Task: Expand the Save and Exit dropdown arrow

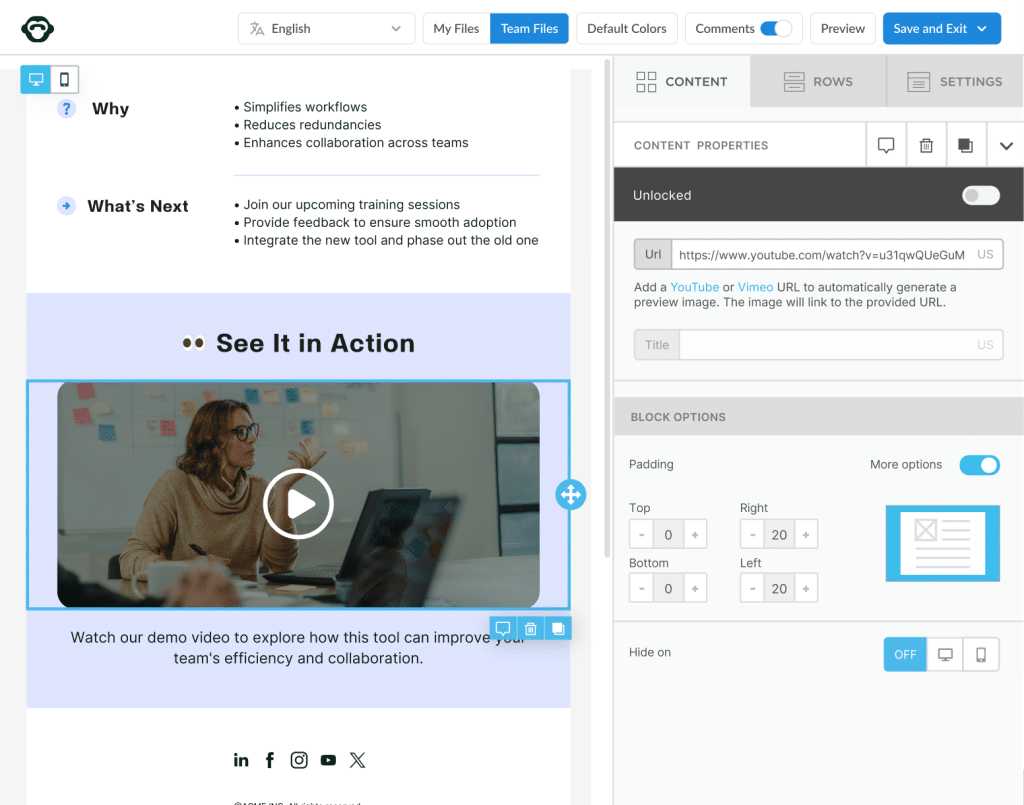Action: [x=982, y=29]
